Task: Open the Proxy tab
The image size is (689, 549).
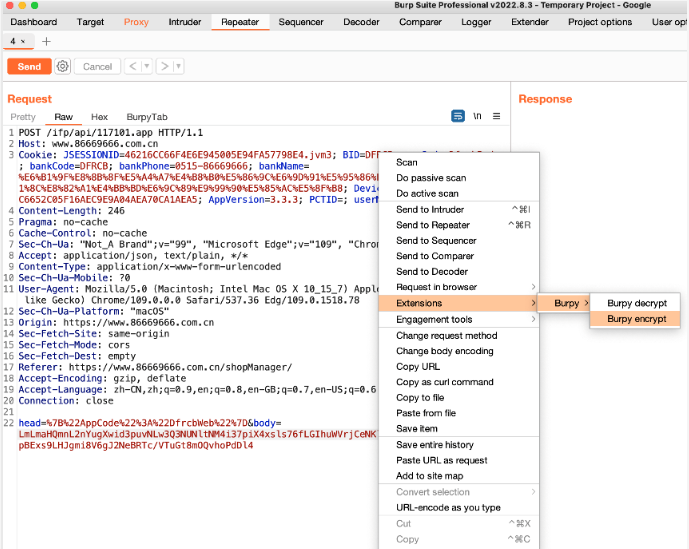Action: pos(136,22)
